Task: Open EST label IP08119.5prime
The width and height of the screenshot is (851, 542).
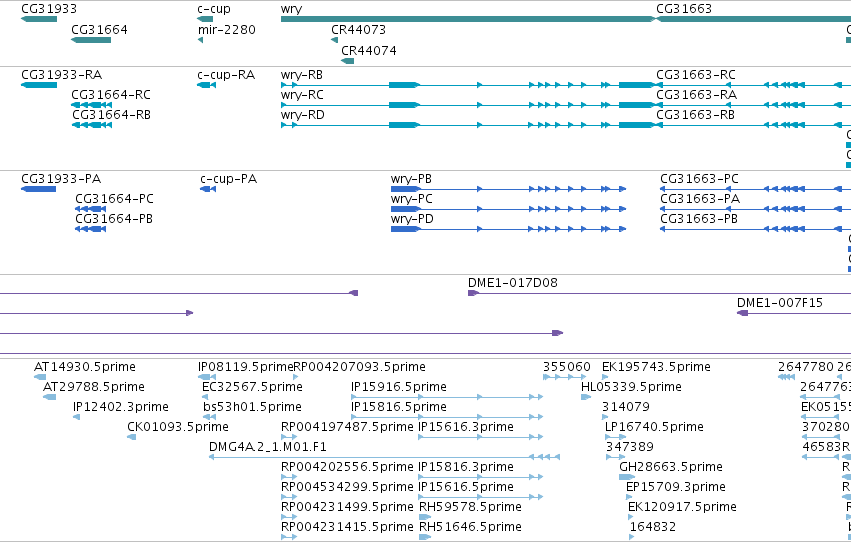Action: [x=245, y=367]
